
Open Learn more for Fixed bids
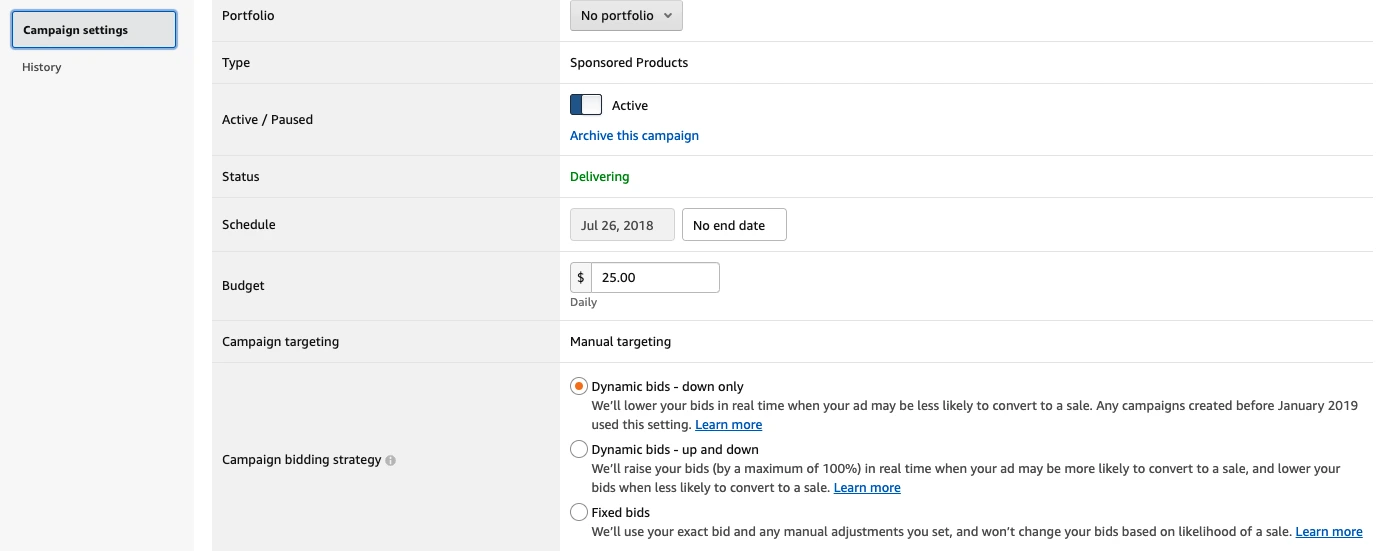1329,532
